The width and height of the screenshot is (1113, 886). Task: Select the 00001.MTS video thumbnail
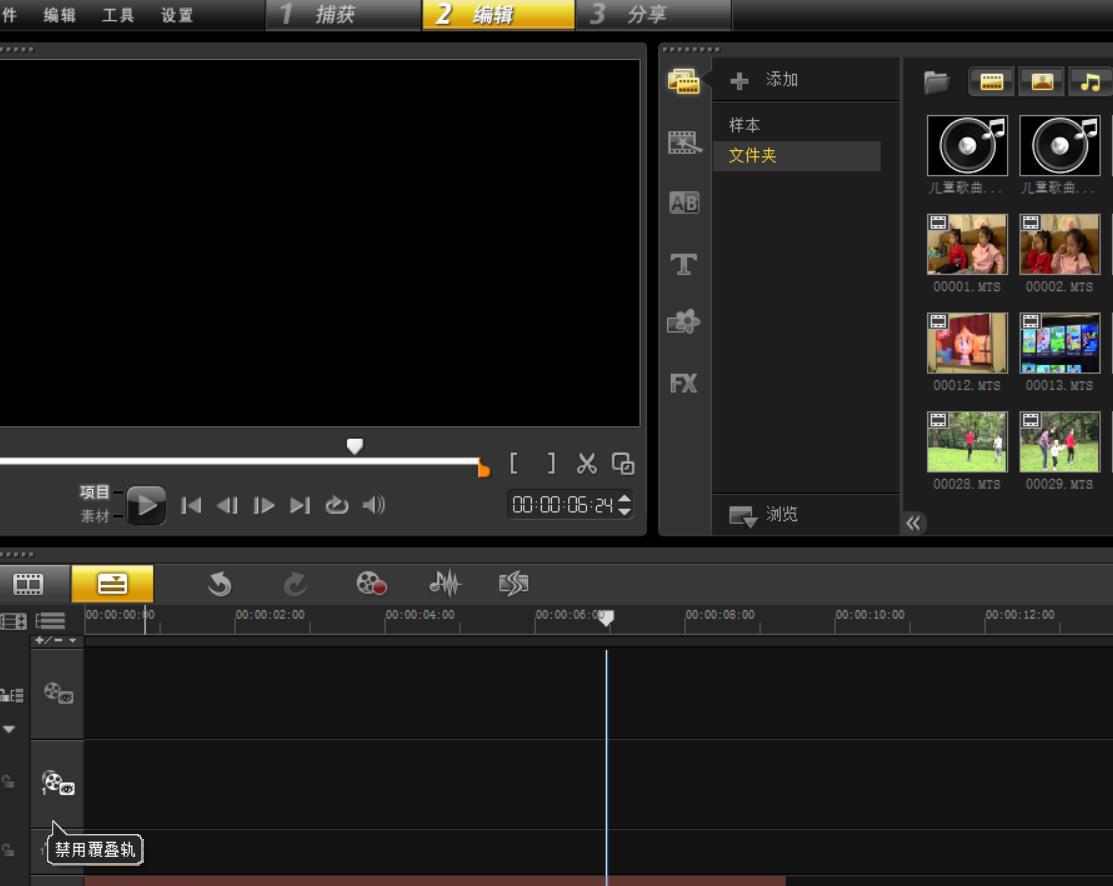coord(967,244)
